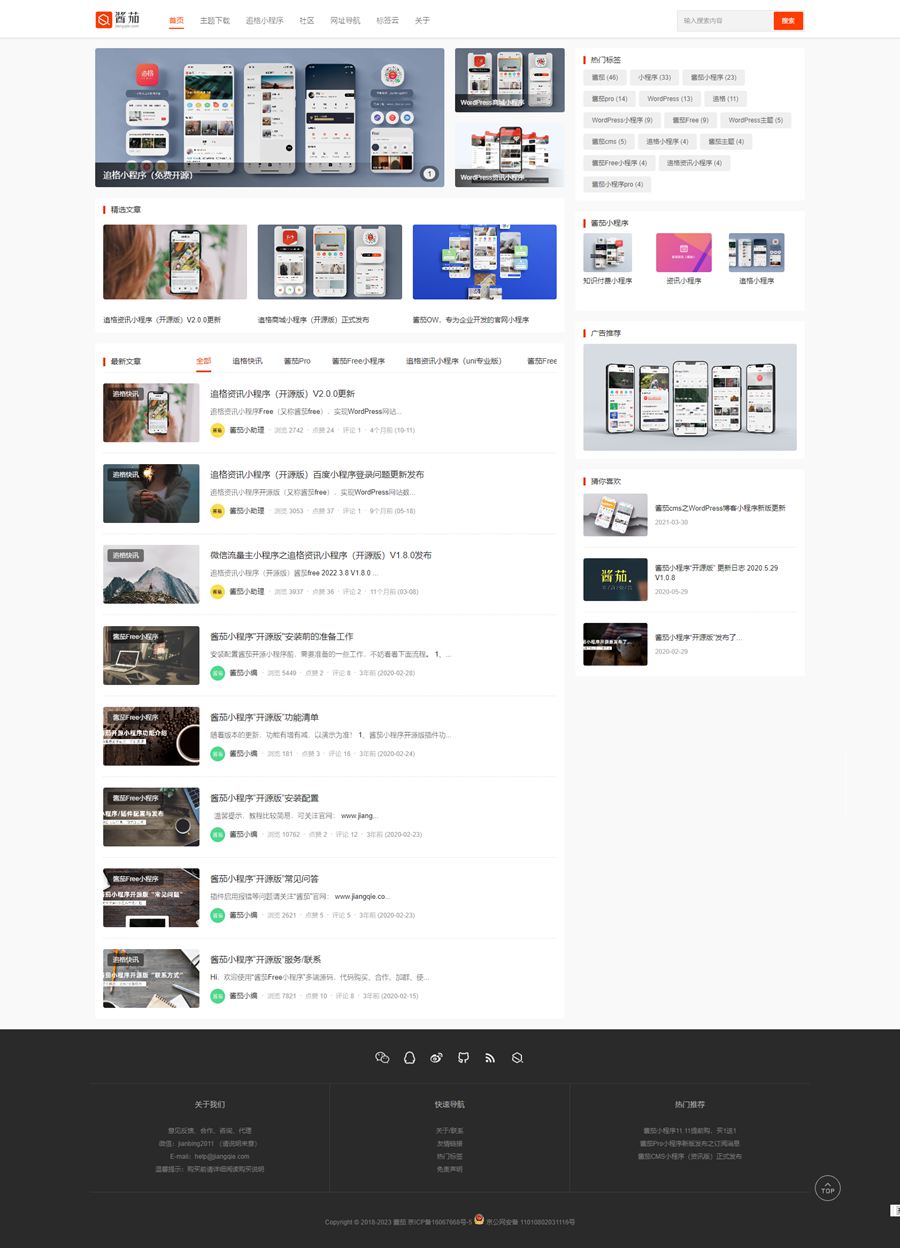Click the 酱茄 logo in the header
This screenshot has width=900, height=1248.
(118, 20)
